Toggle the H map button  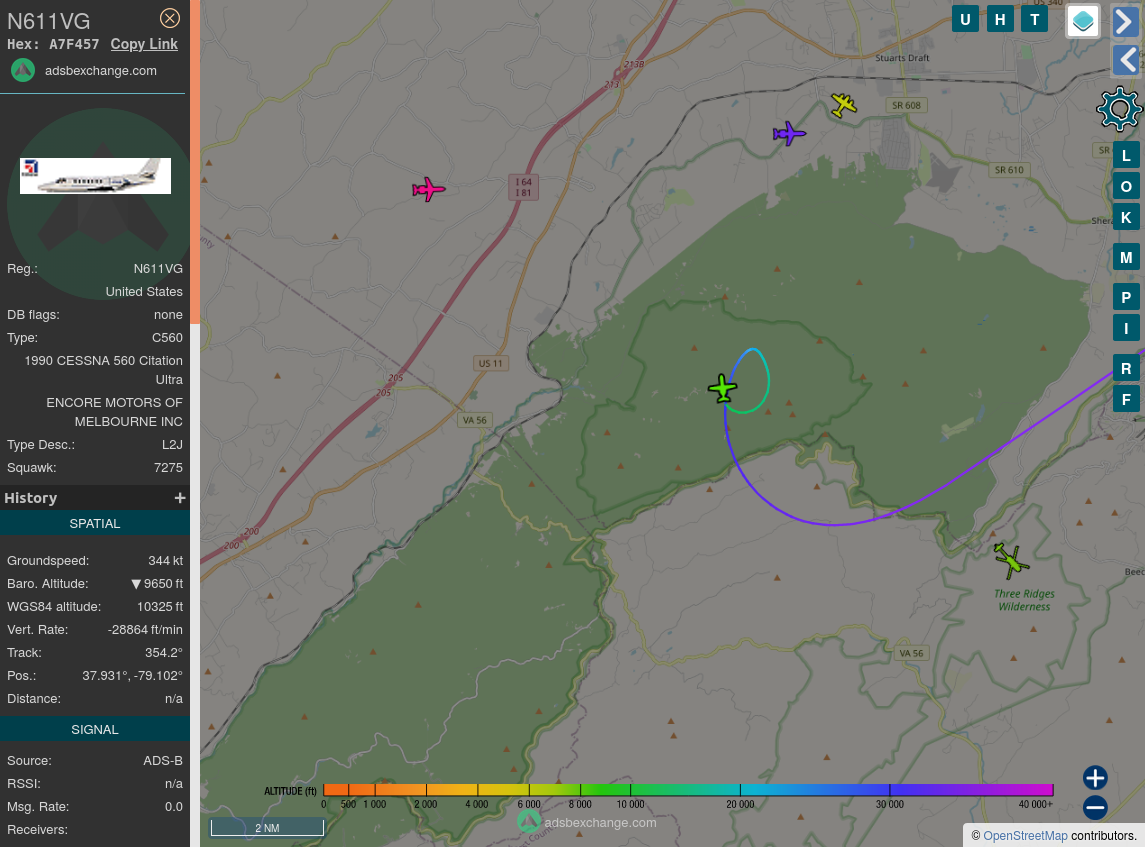click(1000, 20)
